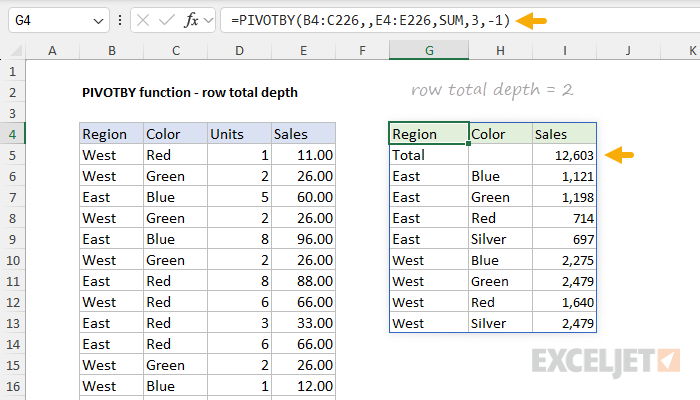The width and height of the screenshot is (700, 400).
Task: Select column G header
Action: [x=429, y=51]
